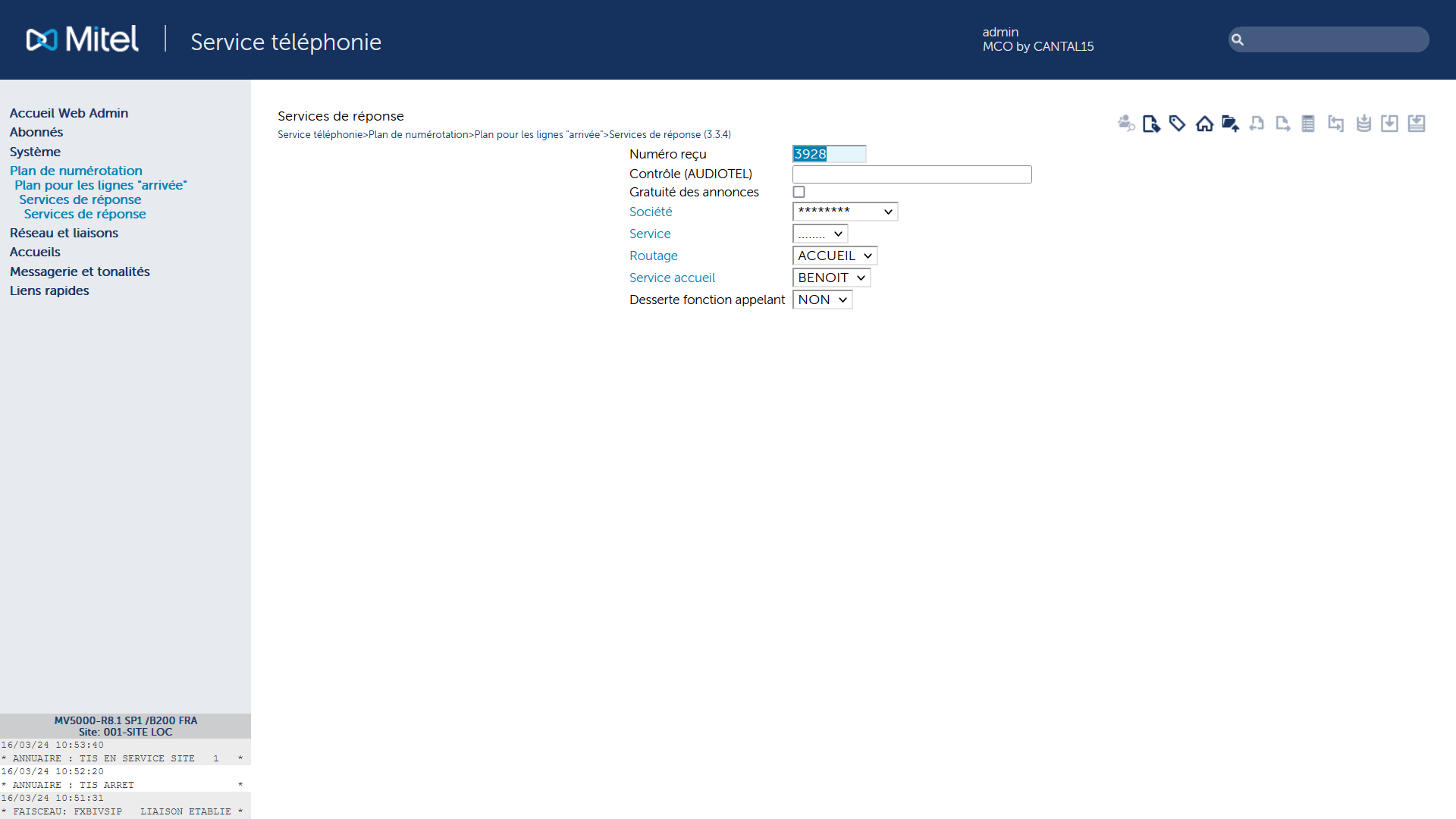Click the Service accueil BENOIT dropdown

pyautogui.click(x=831, y=277)
